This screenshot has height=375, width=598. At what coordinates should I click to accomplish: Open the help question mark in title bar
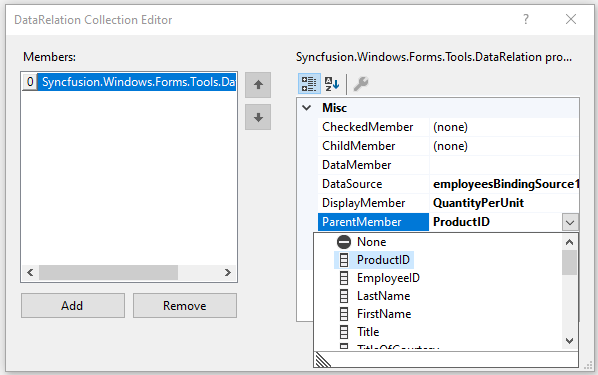click(x=526, y=19)
